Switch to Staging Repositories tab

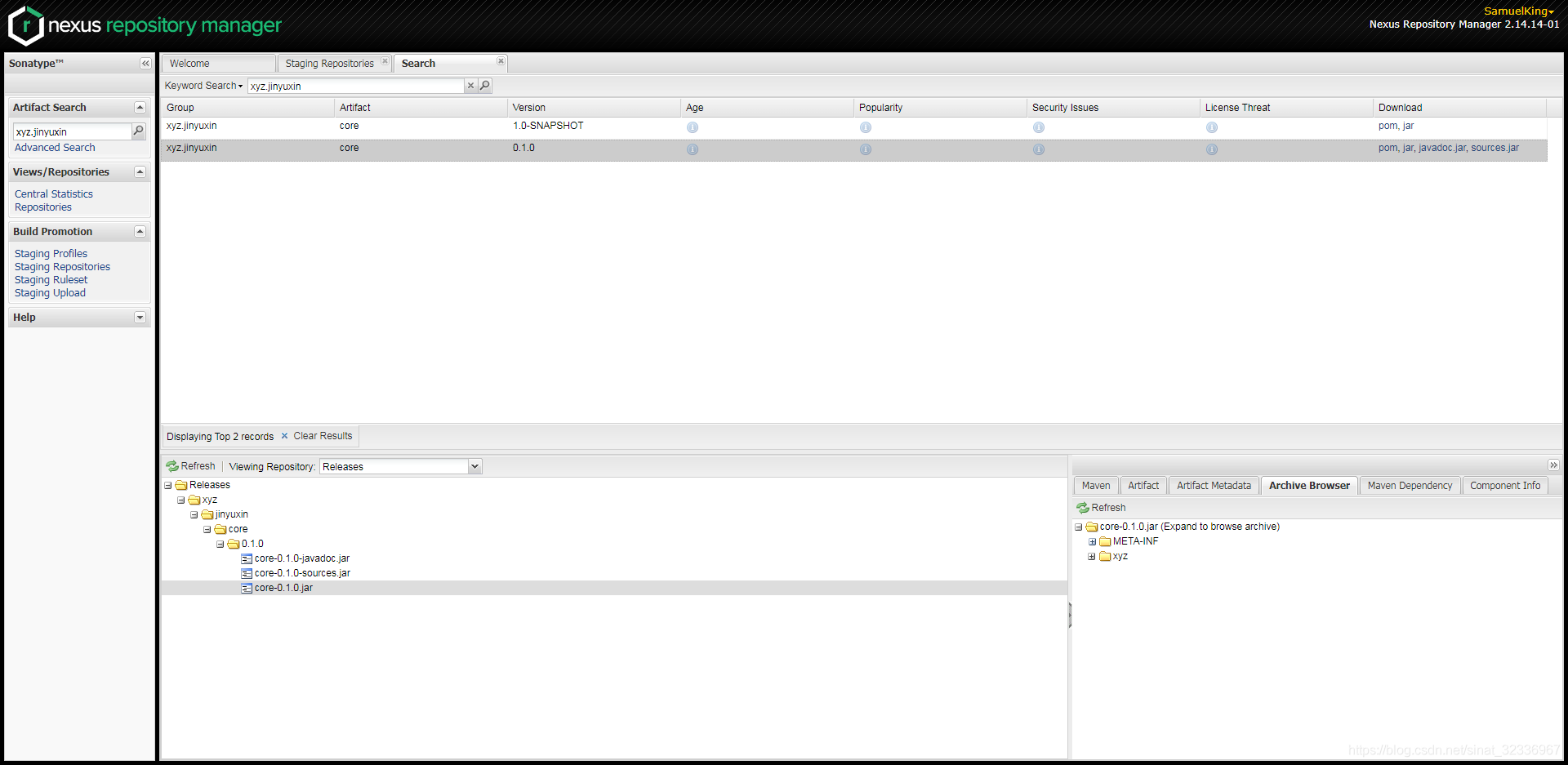tap(329, 63)
